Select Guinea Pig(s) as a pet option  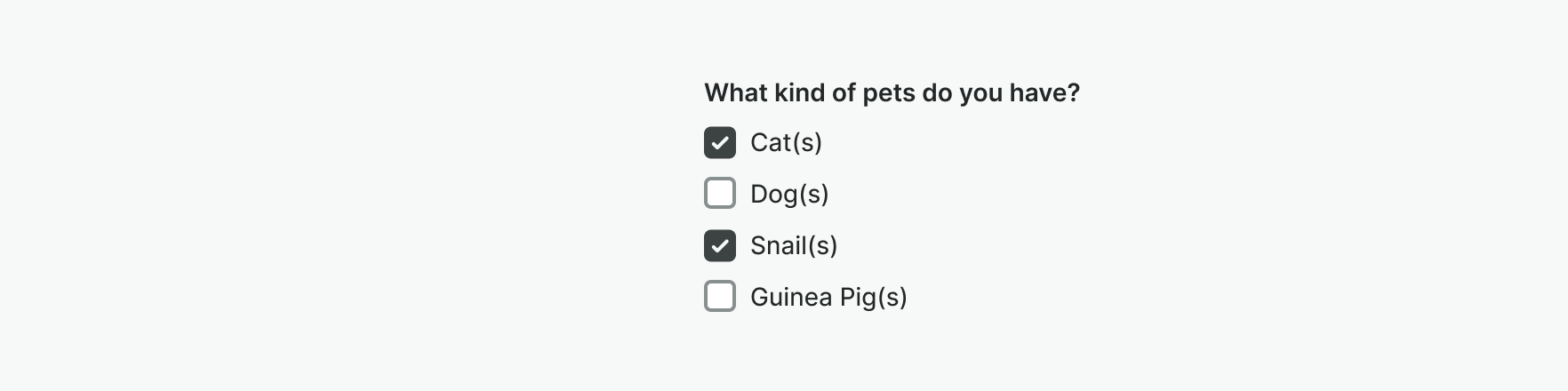[720, 297]
